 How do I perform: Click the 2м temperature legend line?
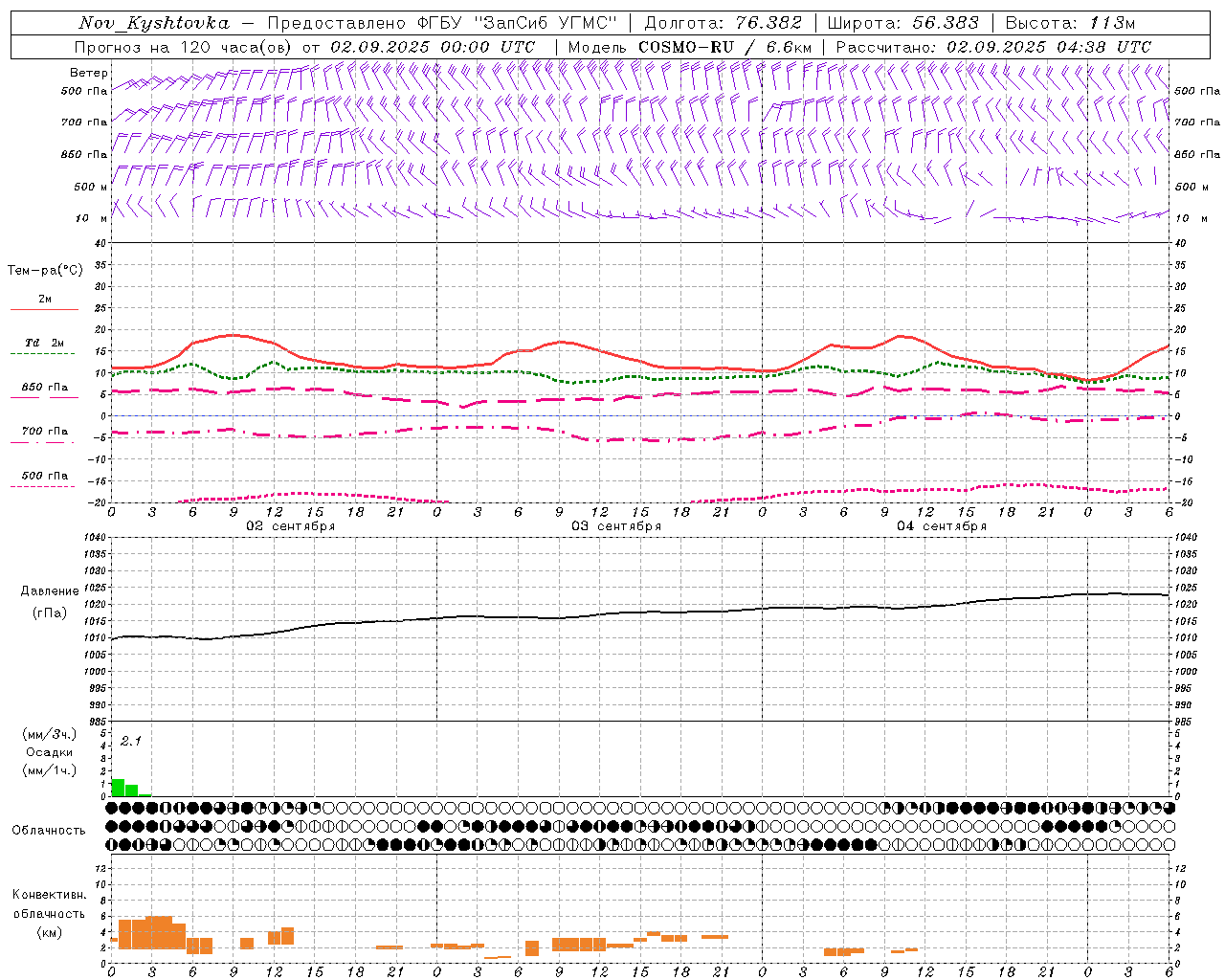44,309
